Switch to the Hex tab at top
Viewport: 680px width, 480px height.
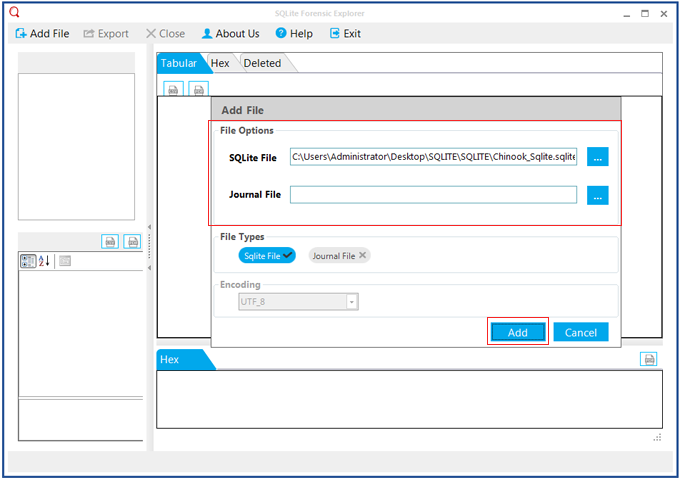click(x=220, y=63)
